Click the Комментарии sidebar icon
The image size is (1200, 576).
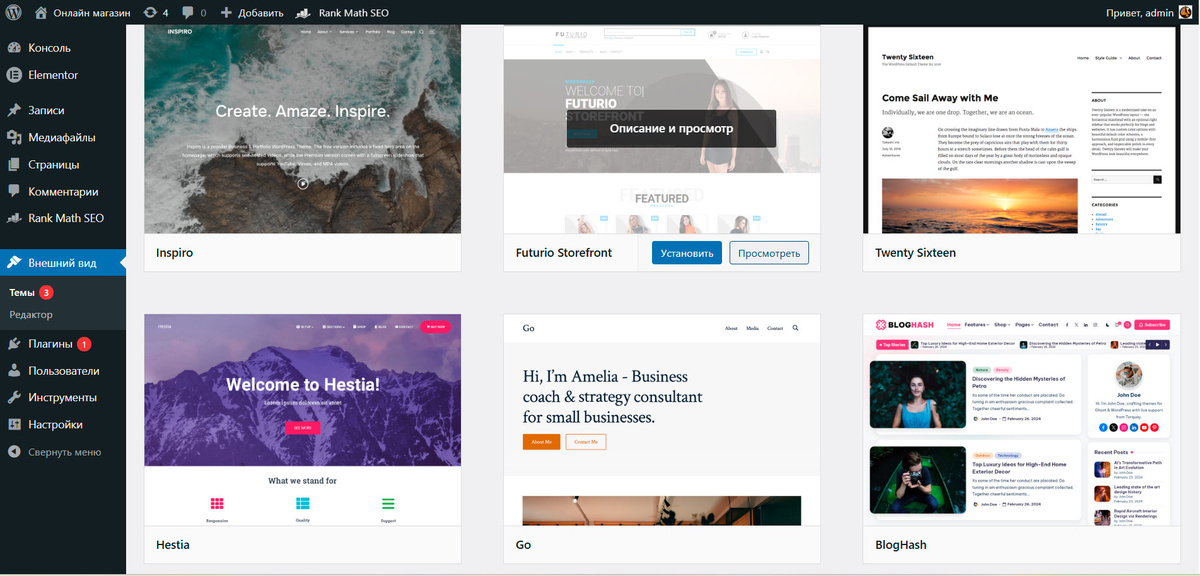point(14,192)
